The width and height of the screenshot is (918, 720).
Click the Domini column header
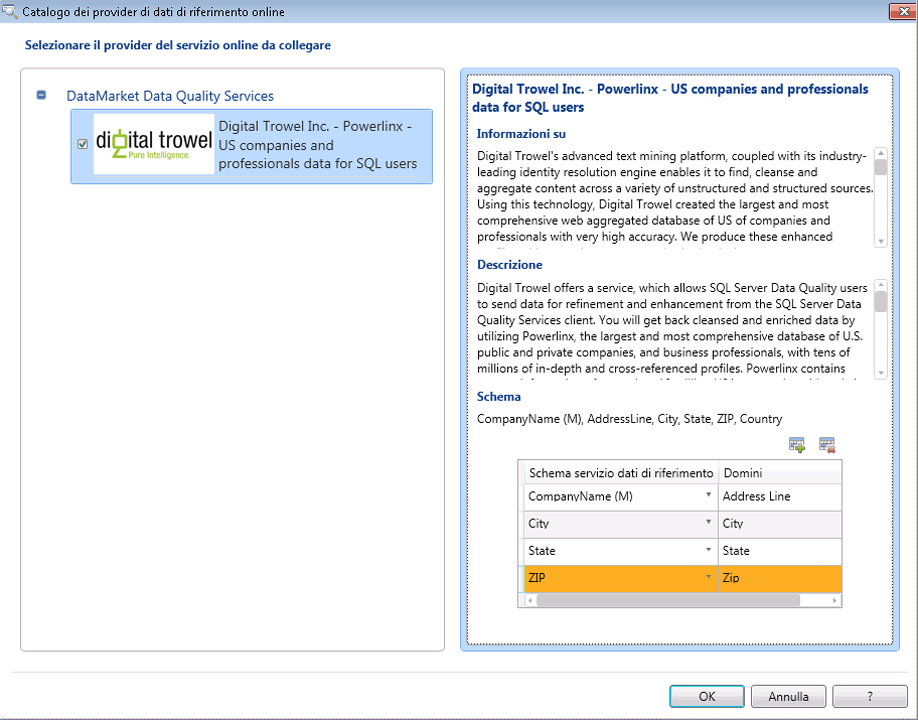pos(778,472)
